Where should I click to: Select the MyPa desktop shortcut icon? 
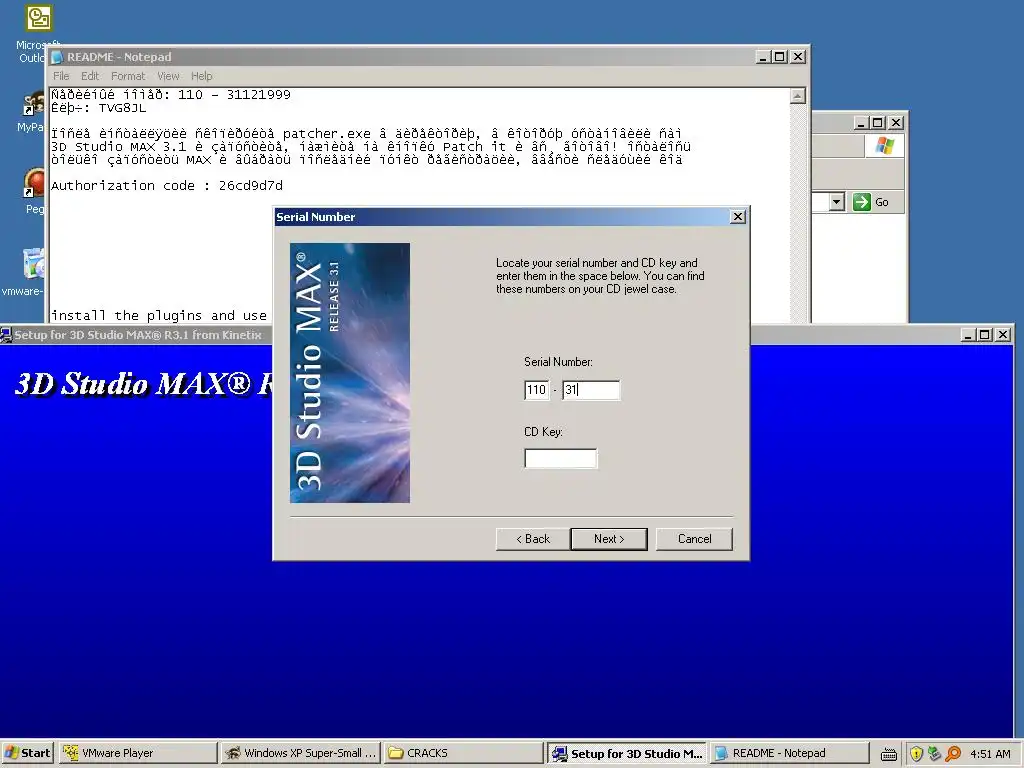34,104
